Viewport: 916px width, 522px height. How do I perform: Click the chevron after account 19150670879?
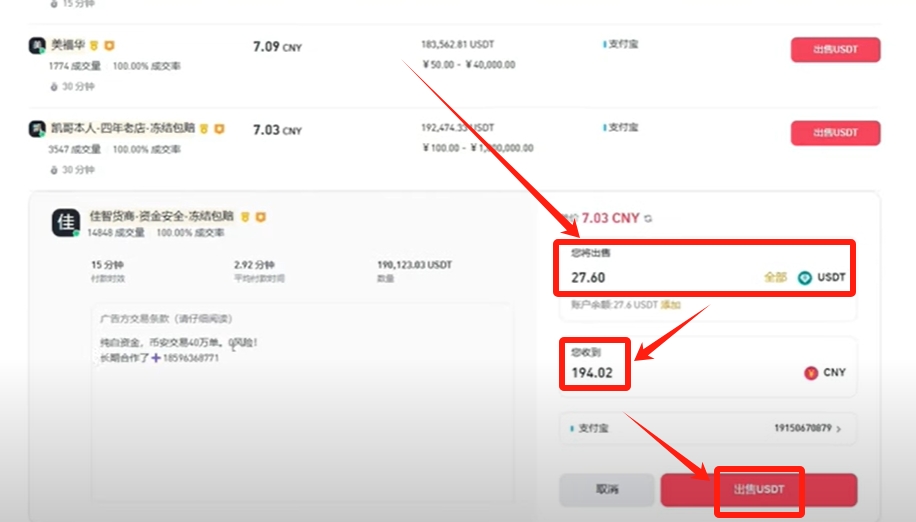click(x=839, y=430)
